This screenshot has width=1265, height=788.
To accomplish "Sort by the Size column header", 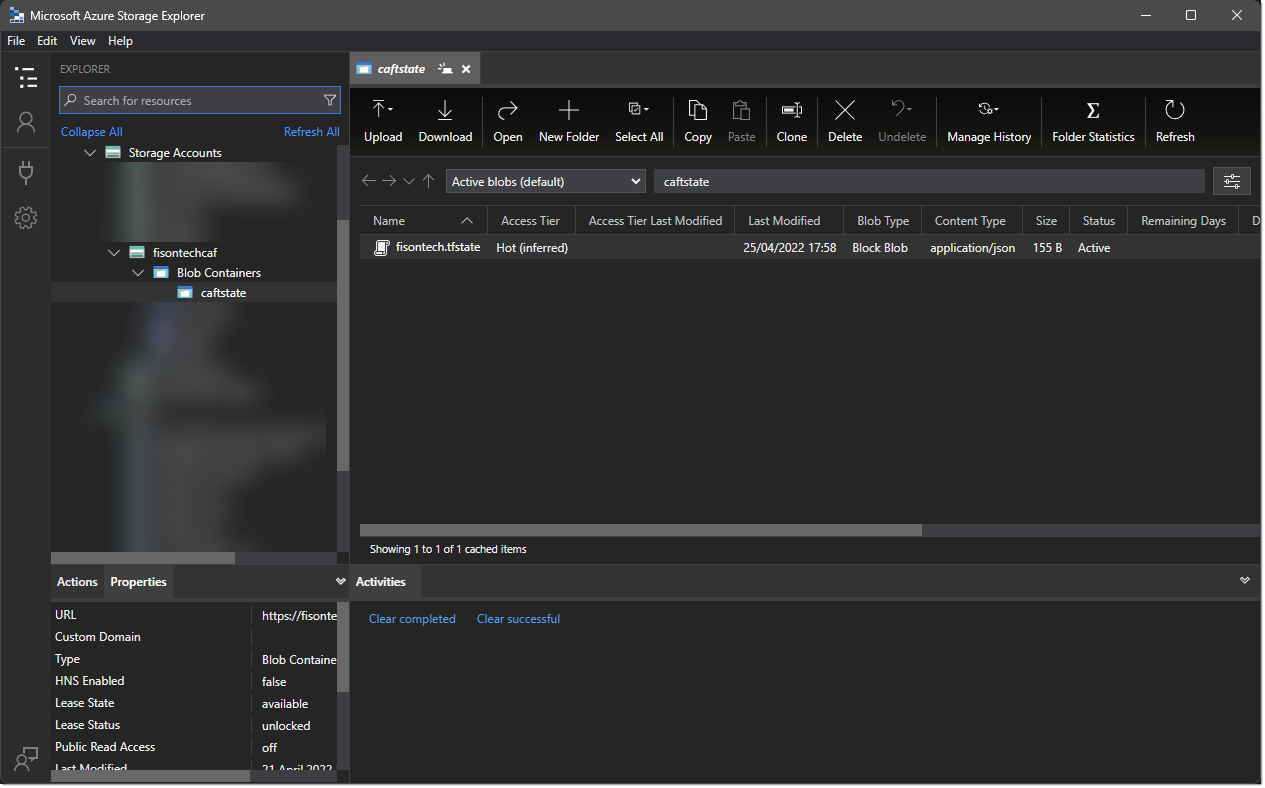I will click(x=1046, y=221).
